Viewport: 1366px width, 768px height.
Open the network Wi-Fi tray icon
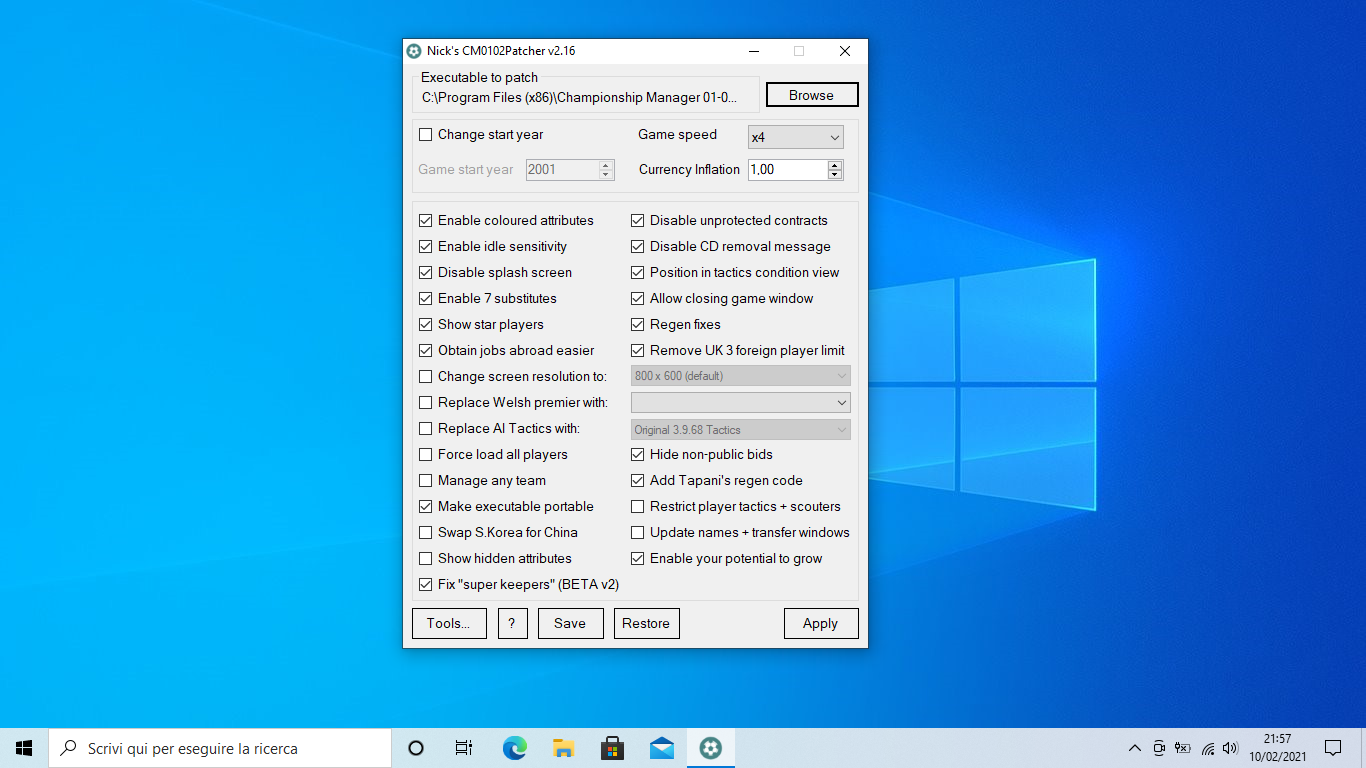[x=1208, y=748]
